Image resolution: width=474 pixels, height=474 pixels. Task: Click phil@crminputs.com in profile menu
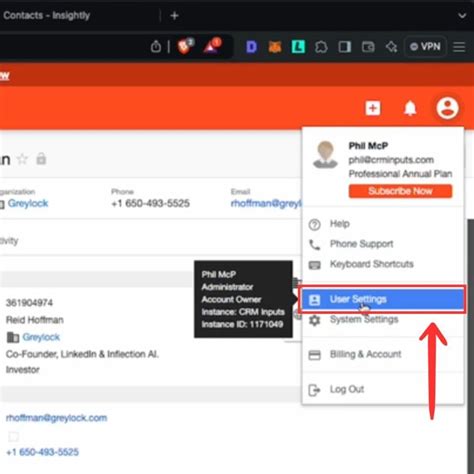coord(391,160)
